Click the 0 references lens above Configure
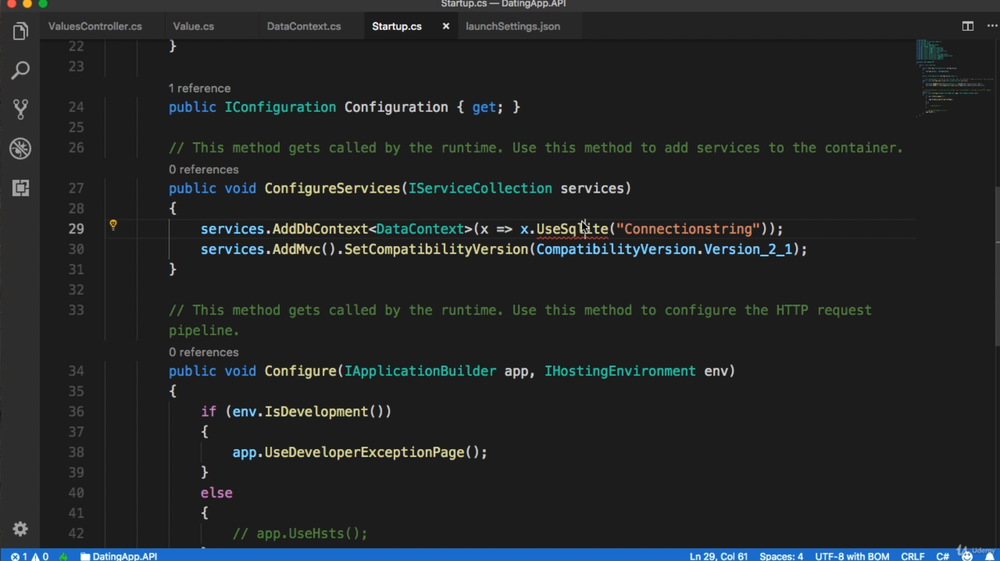 coord(203,353)
